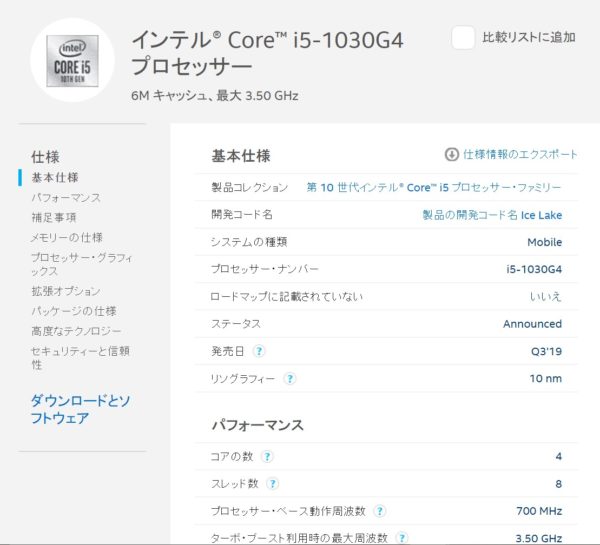Open the Ice Lake code name link
This screenshot has width=600, height=545.
pyautogui.click(x=491, y=215)
